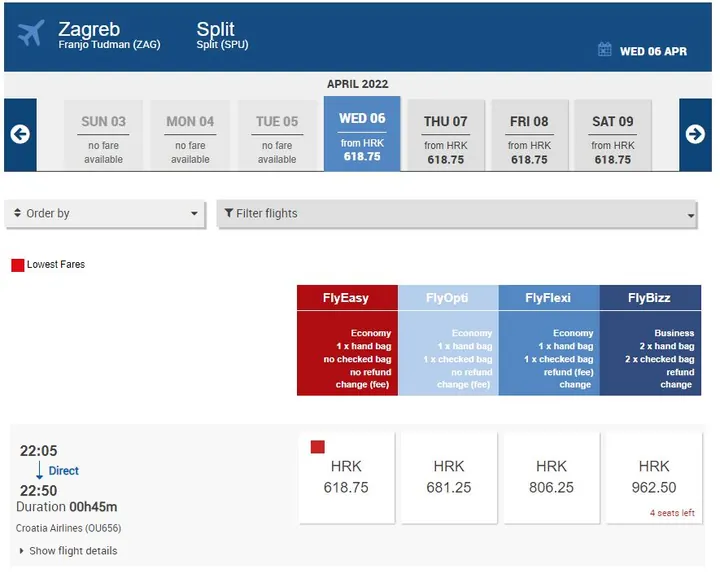
Task: Click the Zagreb origin city name
Action: click(x=89, y=29)
